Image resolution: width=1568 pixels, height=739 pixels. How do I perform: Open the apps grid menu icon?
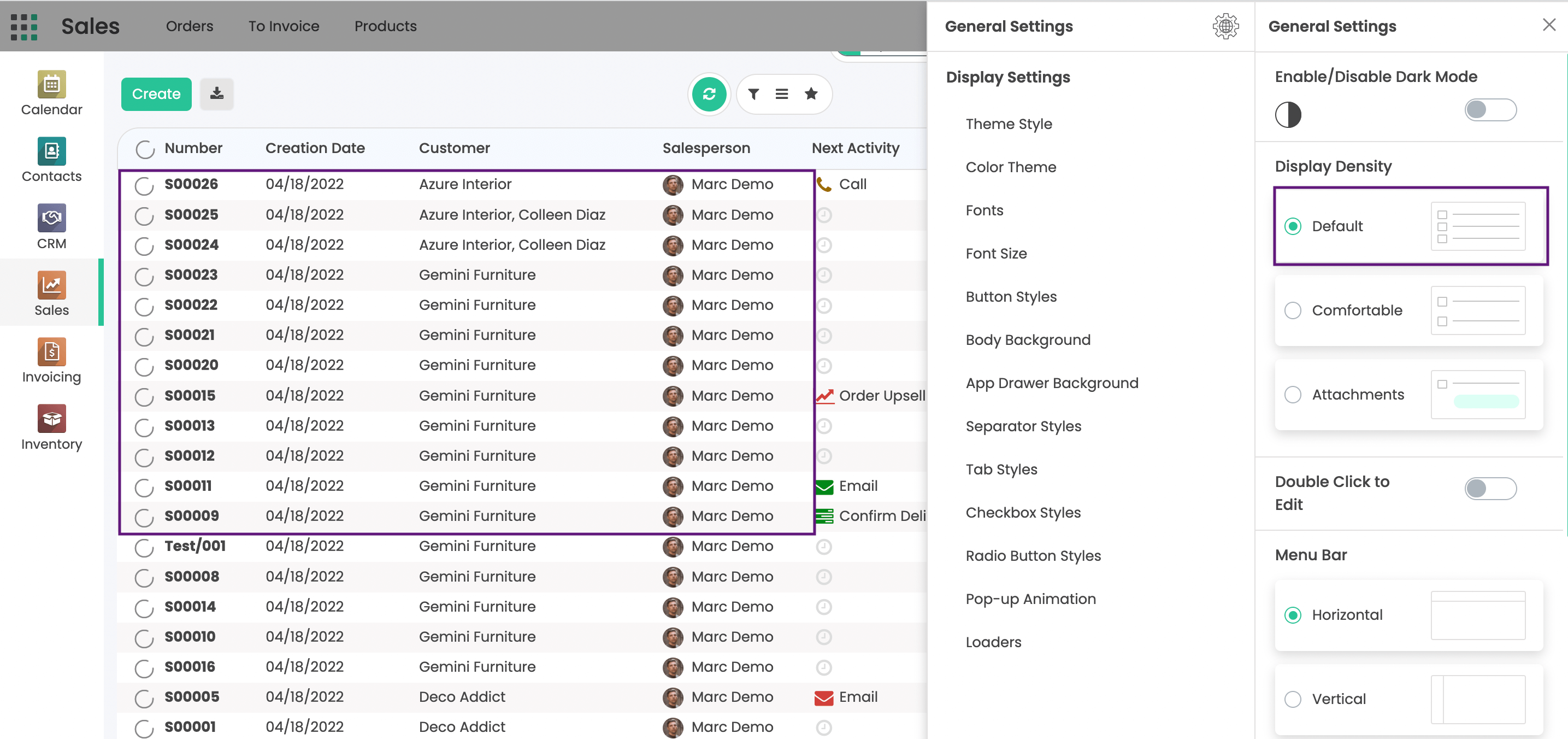pos(23,26)
